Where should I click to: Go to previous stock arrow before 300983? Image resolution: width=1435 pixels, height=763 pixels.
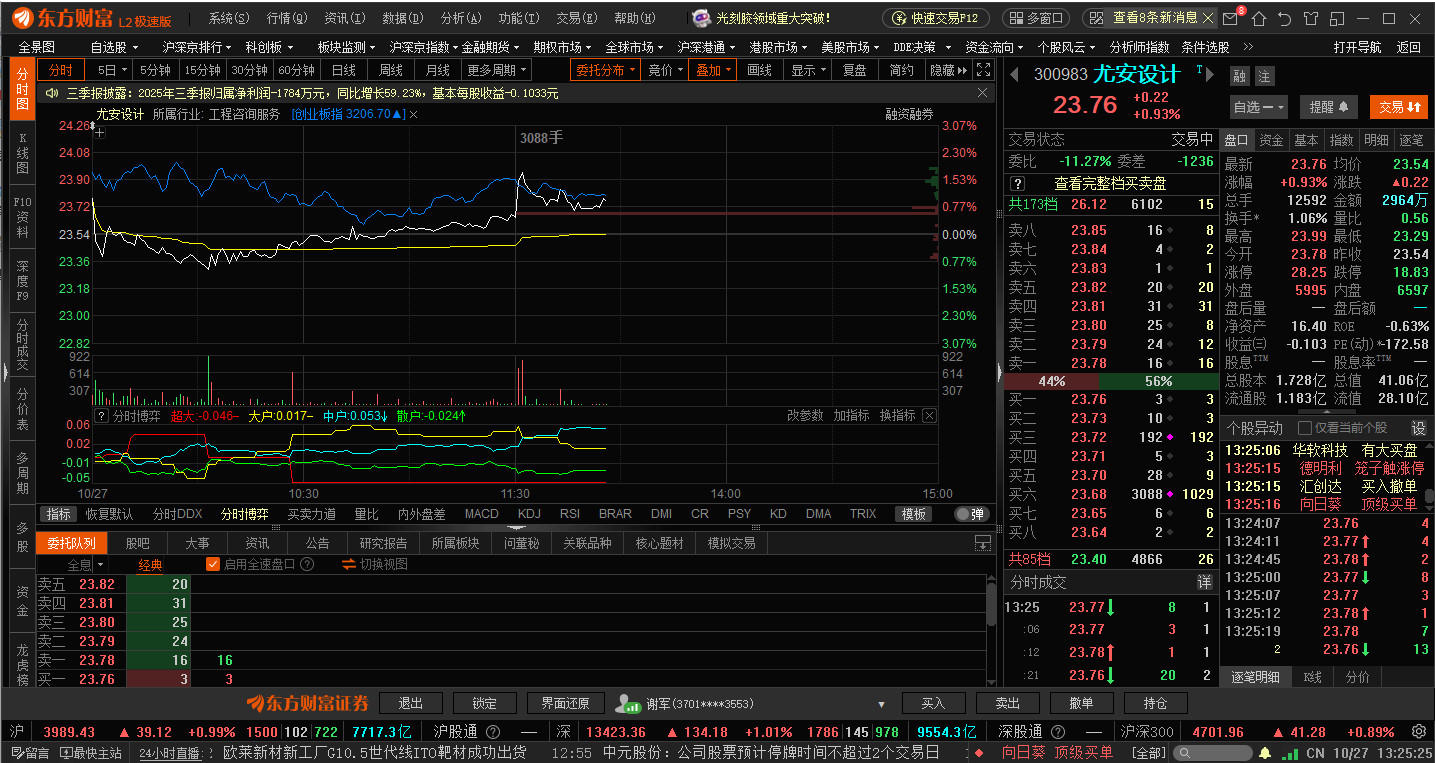coord(1014,74)
